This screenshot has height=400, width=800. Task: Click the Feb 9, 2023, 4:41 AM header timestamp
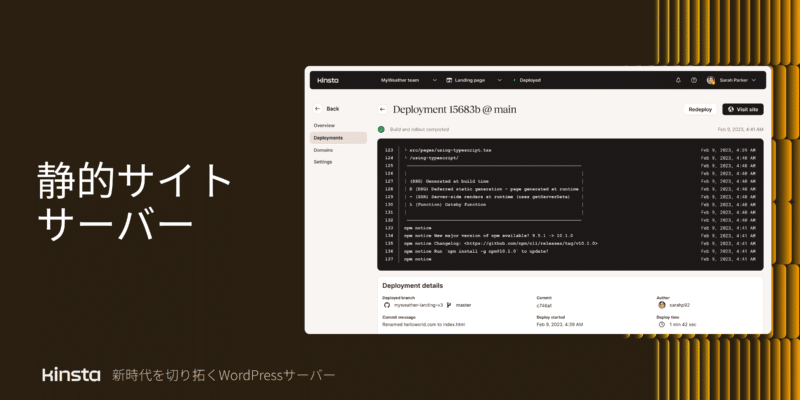740,130
